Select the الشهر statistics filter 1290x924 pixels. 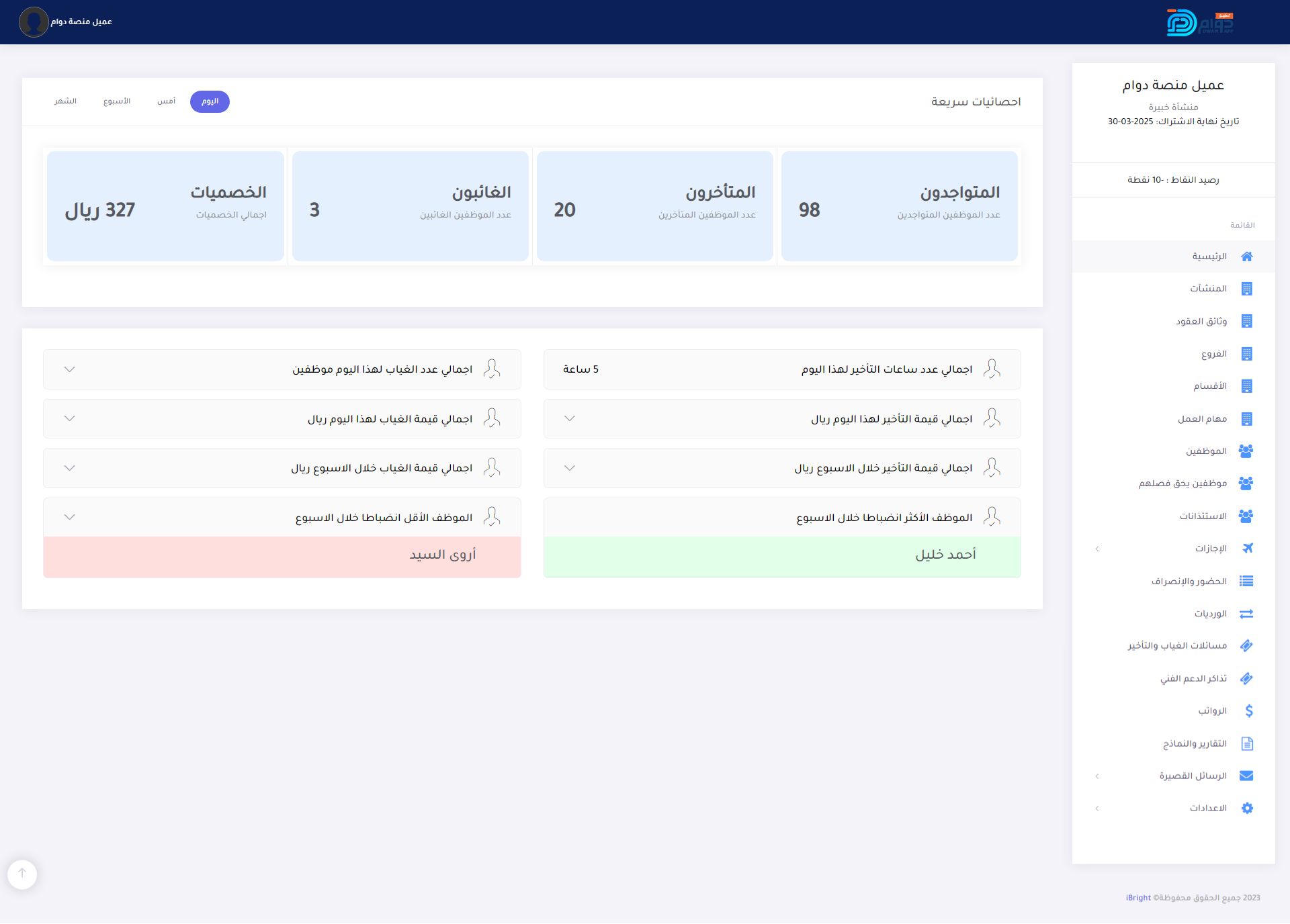point(65,101)
